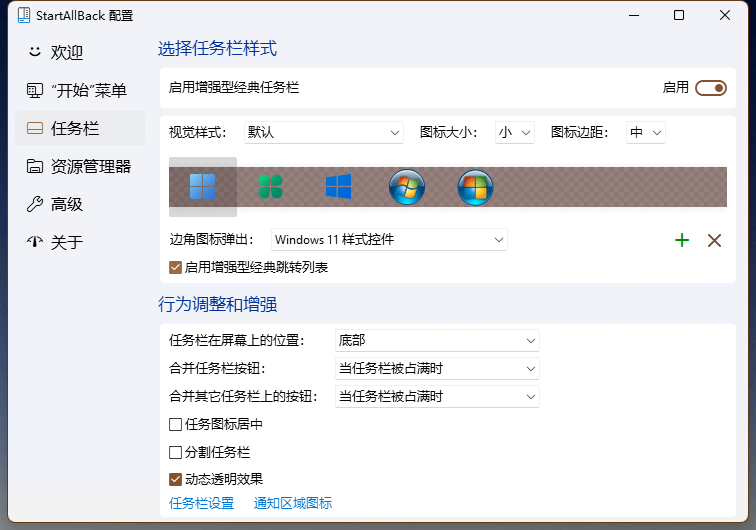Open the 视觉样式 dropdown set to 默认
The image size is (756, 530).
(x=324, y=132)
